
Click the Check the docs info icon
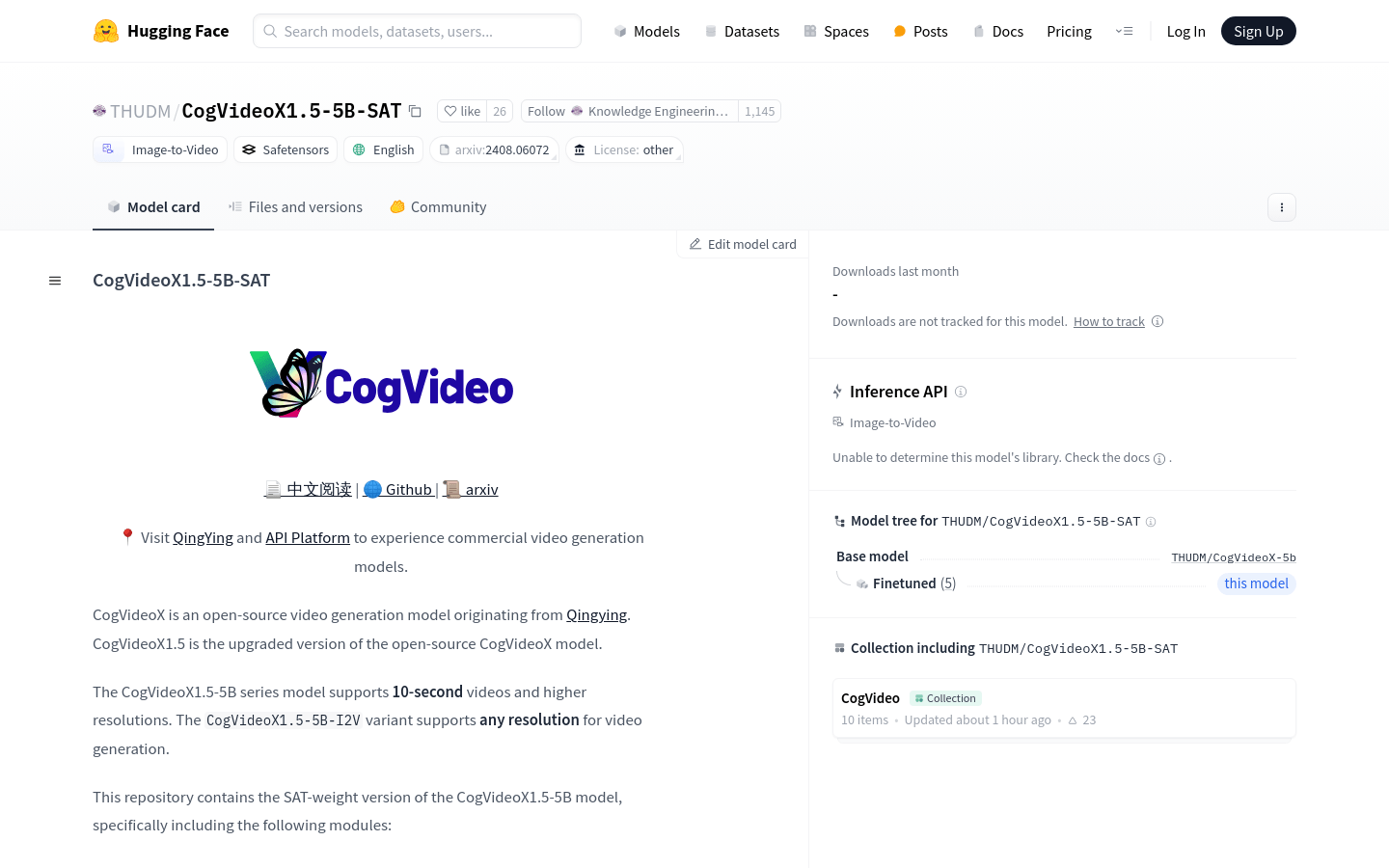tap(1159, 459)
